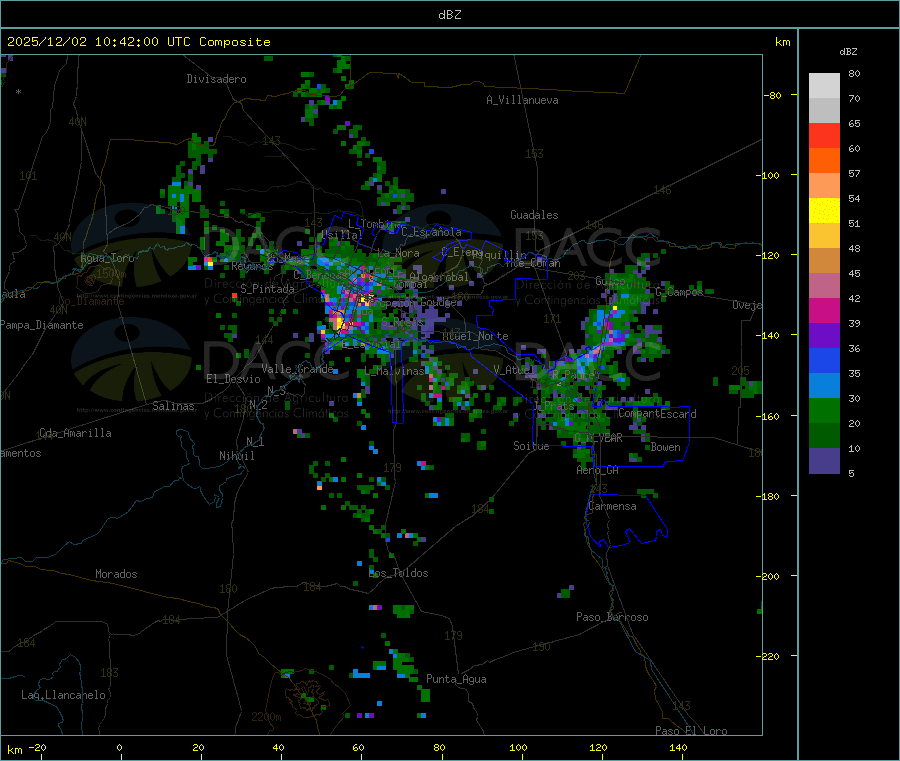Click the C_Española label

(x=431, y=232)
